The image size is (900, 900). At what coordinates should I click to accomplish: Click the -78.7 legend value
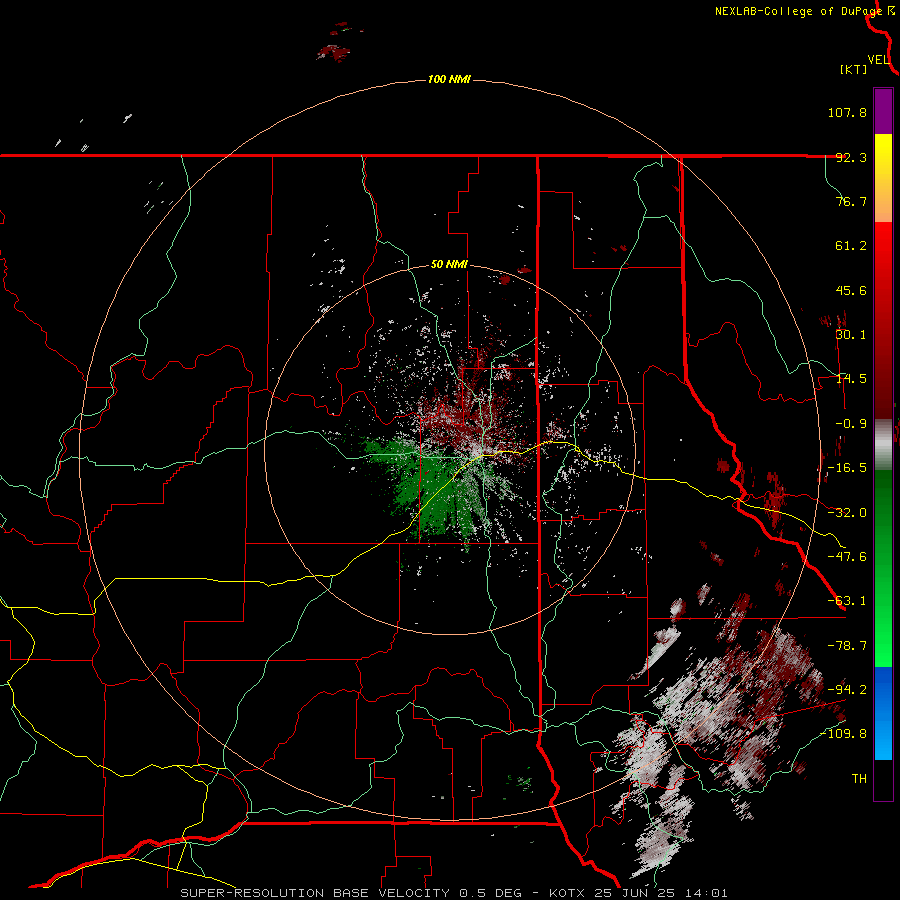847,646
